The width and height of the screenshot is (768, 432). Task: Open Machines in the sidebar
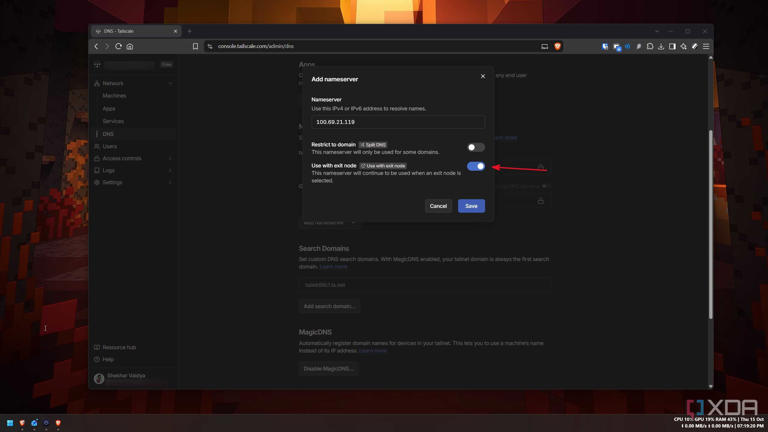(x=114, y=96)
